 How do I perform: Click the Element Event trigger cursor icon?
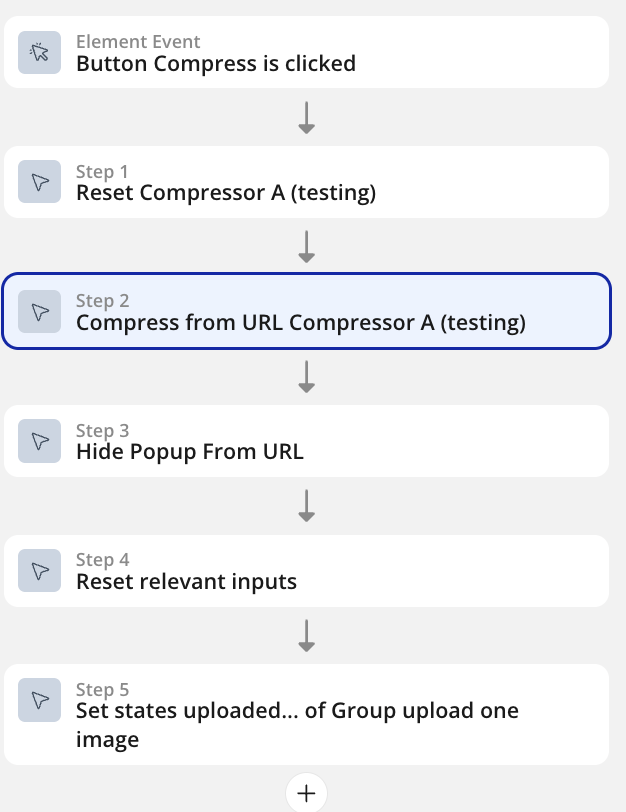[x=40, y=53]
